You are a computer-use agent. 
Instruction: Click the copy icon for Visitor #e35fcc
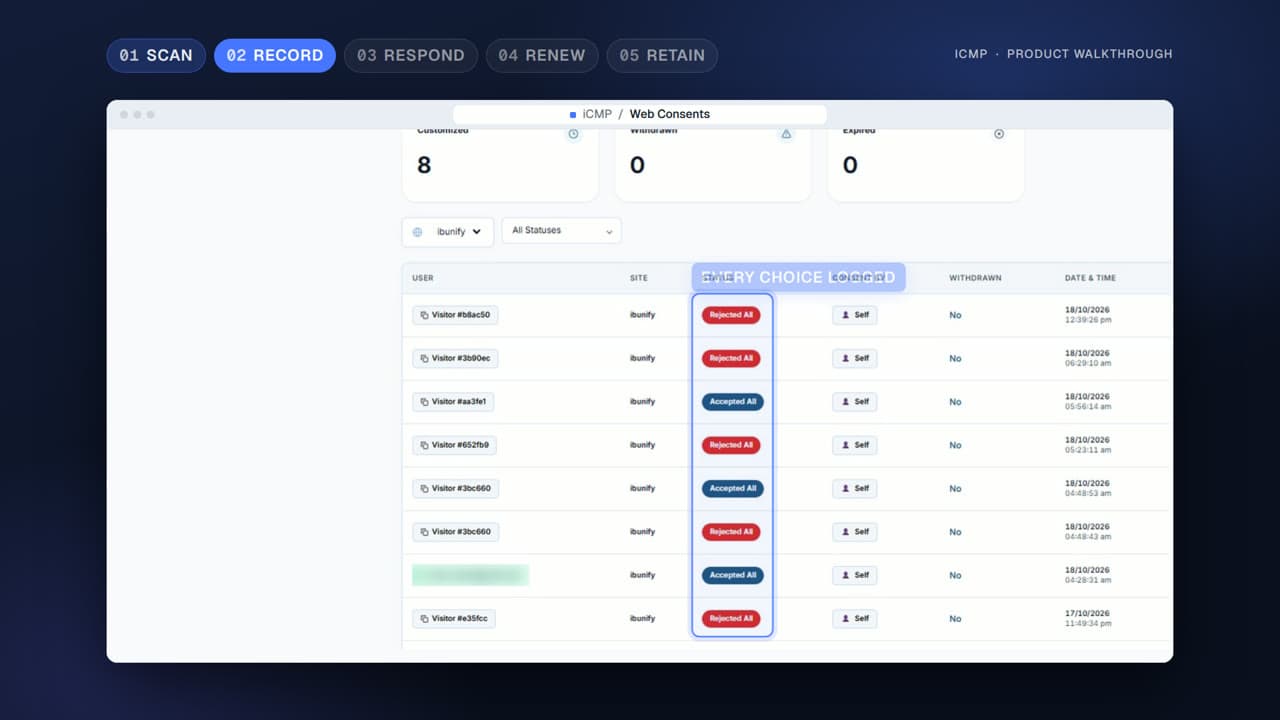pos(424,619)
